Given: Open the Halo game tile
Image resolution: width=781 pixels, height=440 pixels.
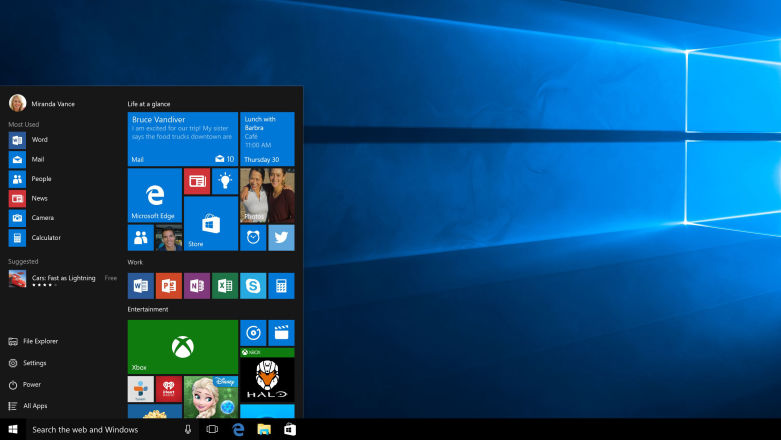Looking at the screenshot, I should [267, 379].
